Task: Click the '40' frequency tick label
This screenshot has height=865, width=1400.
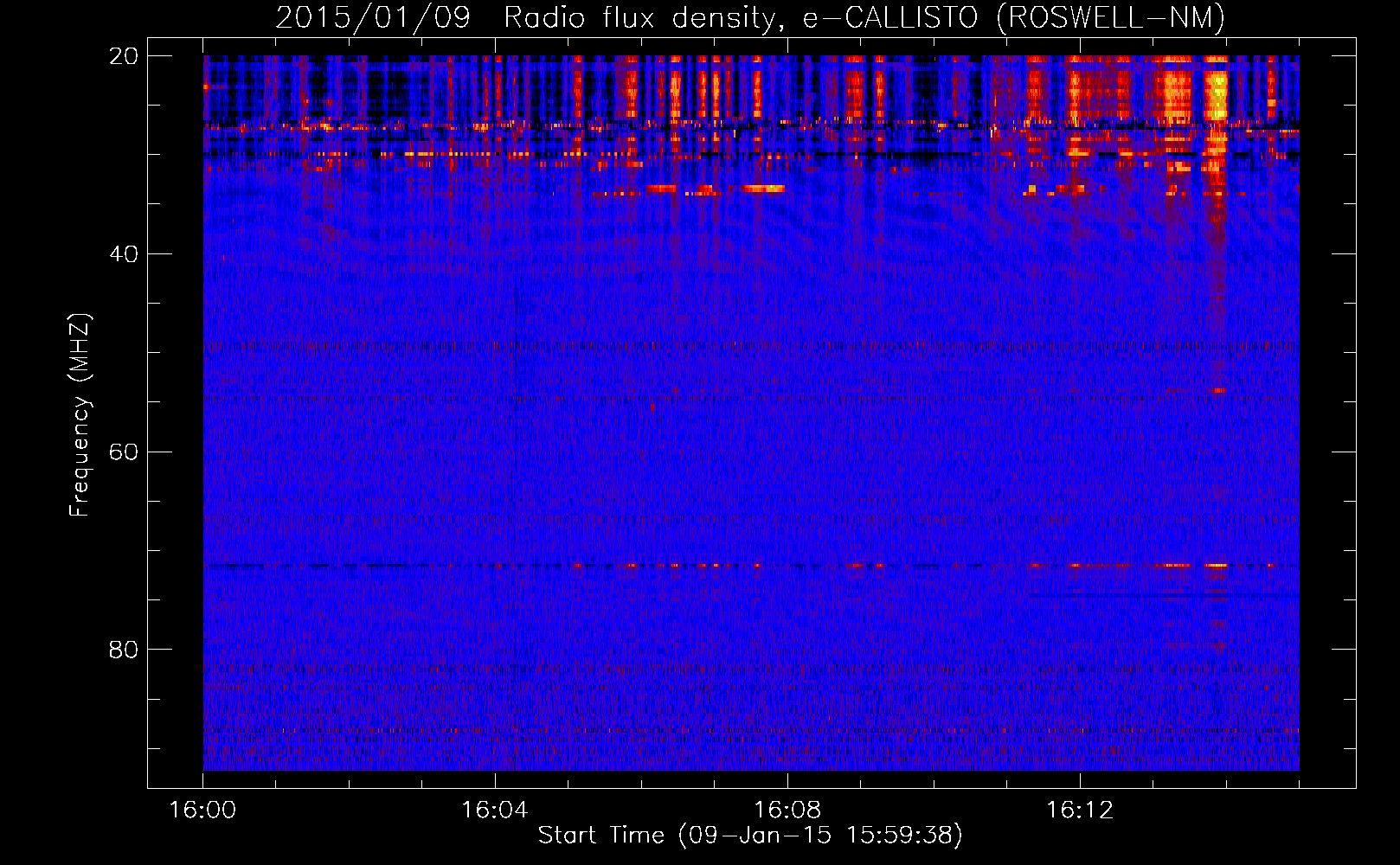Action: [124, 254]
